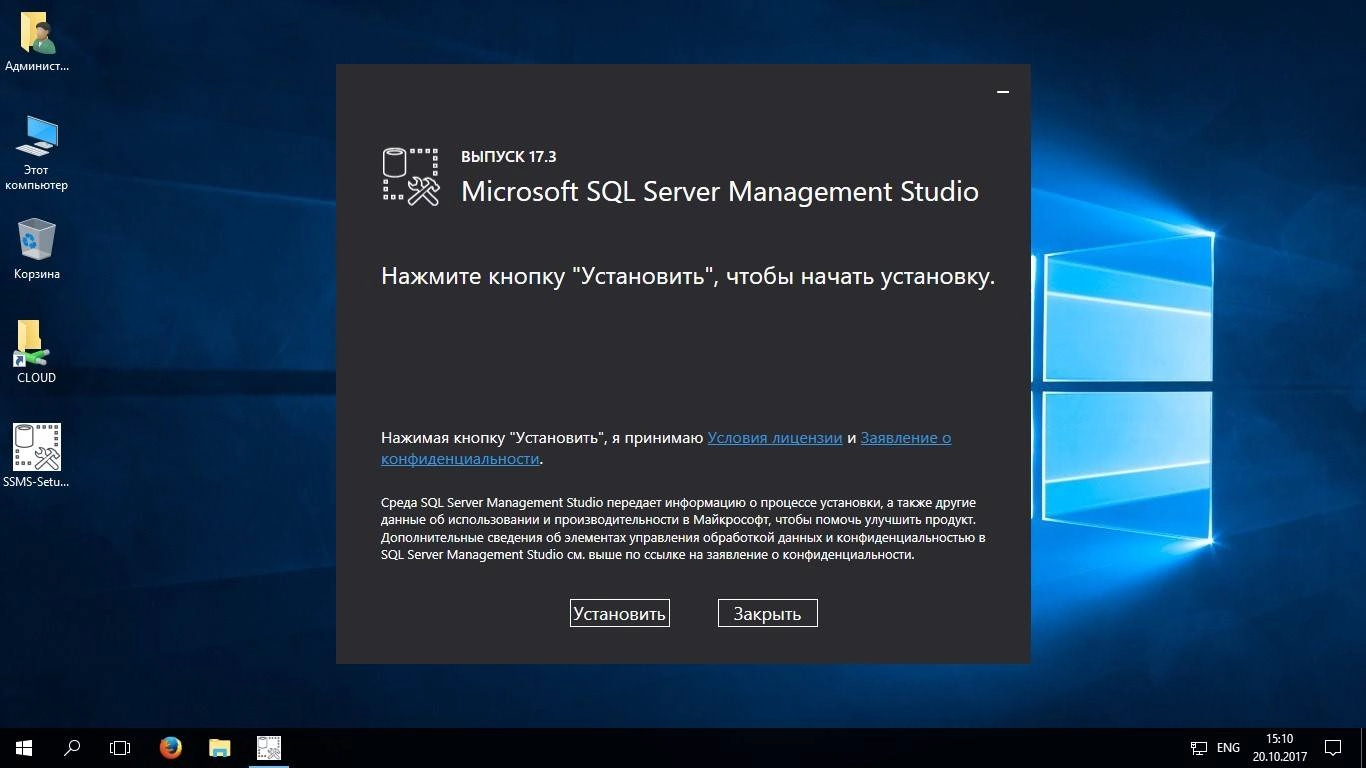Minimize the SSMS installer window
The image size is (1366, 768).
[x=1003, y=92]
